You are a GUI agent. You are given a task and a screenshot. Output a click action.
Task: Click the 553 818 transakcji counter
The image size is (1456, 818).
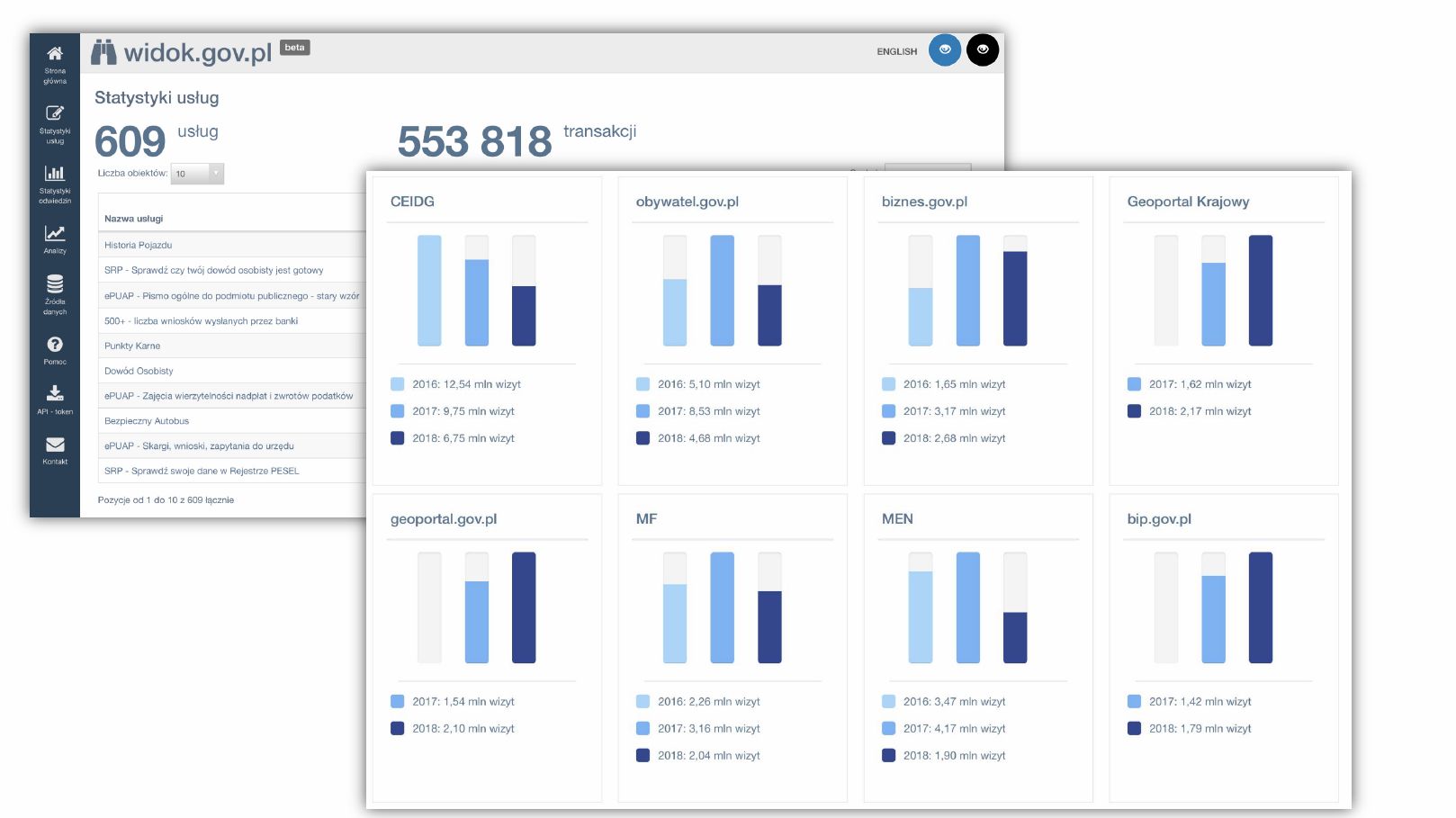[517, 140]
